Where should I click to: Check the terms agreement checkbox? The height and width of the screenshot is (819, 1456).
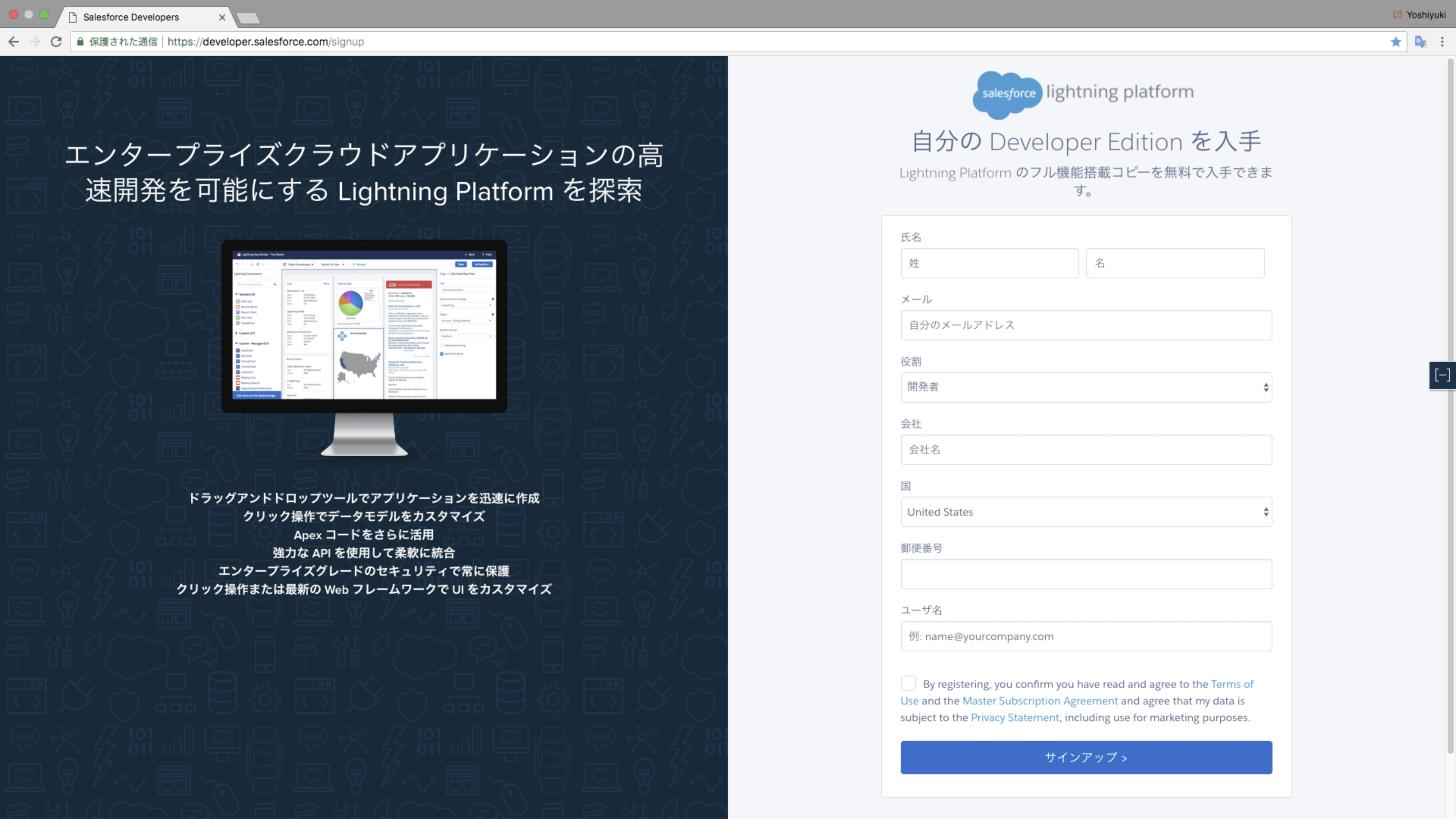click(908, 683)
